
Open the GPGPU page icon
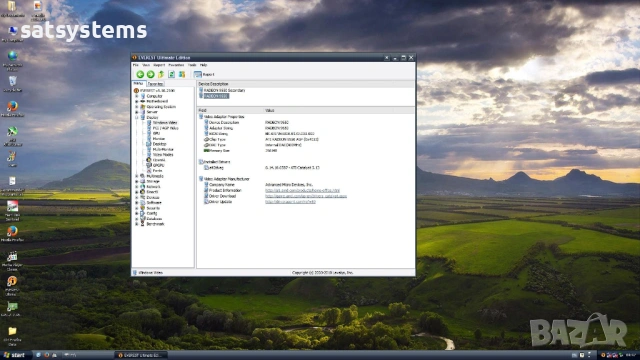click(149, 165)
